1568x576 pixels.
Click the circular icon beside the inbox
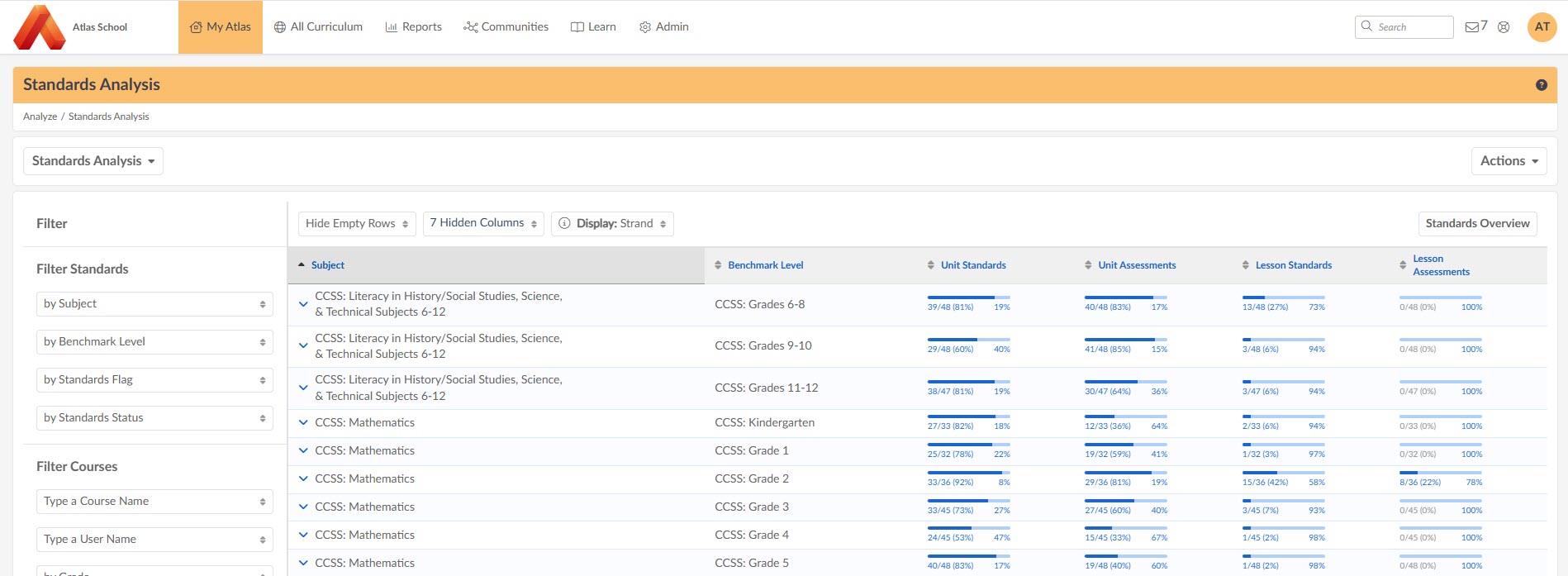[1504, 27]
